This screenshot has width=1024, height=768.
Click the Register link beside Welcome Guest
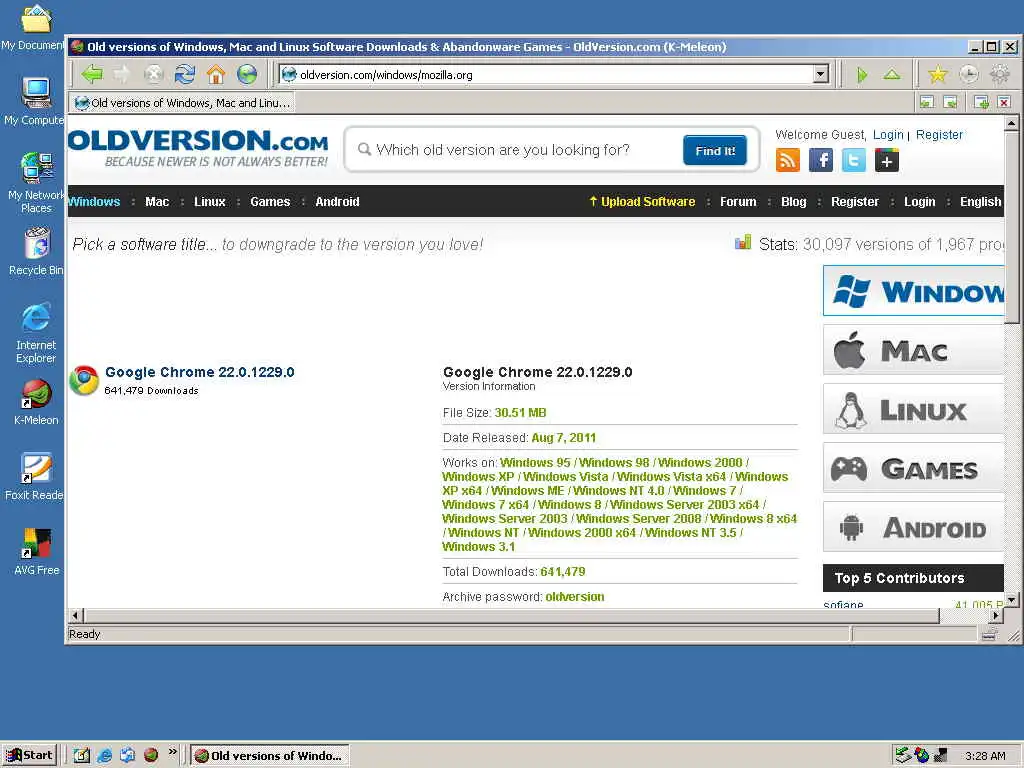939,135
